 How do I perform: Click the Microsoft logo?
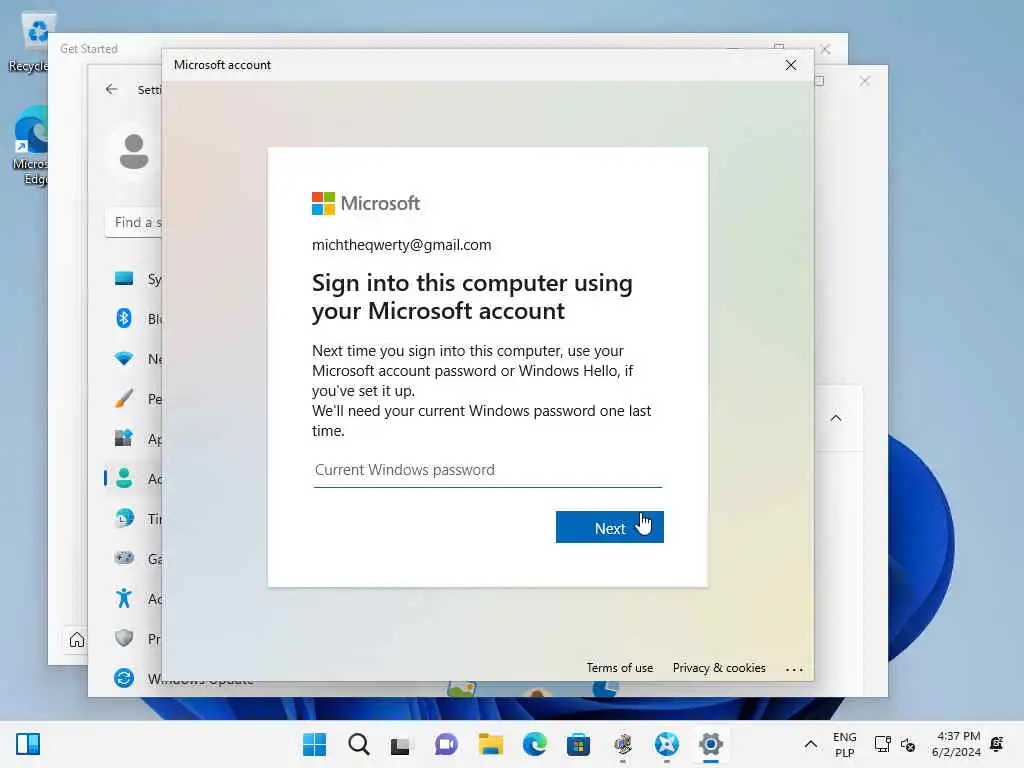[x=366, y=203]
